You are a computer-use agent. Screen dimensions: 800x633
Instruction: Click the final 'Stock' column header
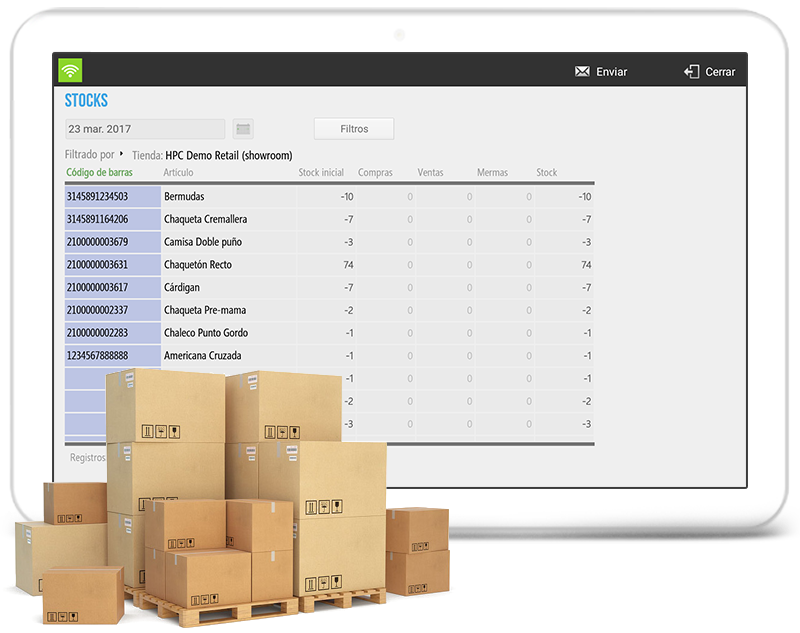tap(546, 173)
